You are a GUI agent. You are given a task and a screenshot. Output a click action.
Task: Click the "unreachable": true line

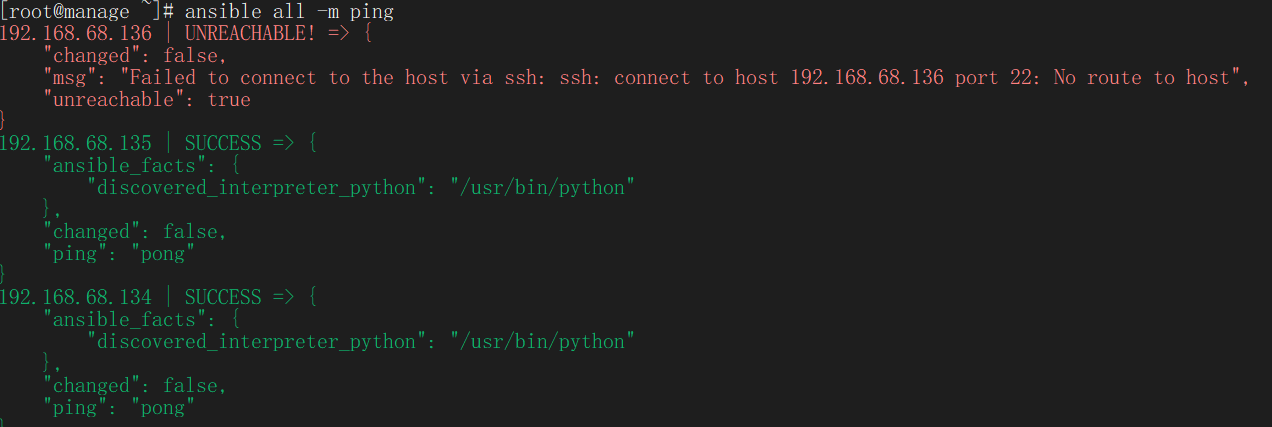click(x=147, y=100)
